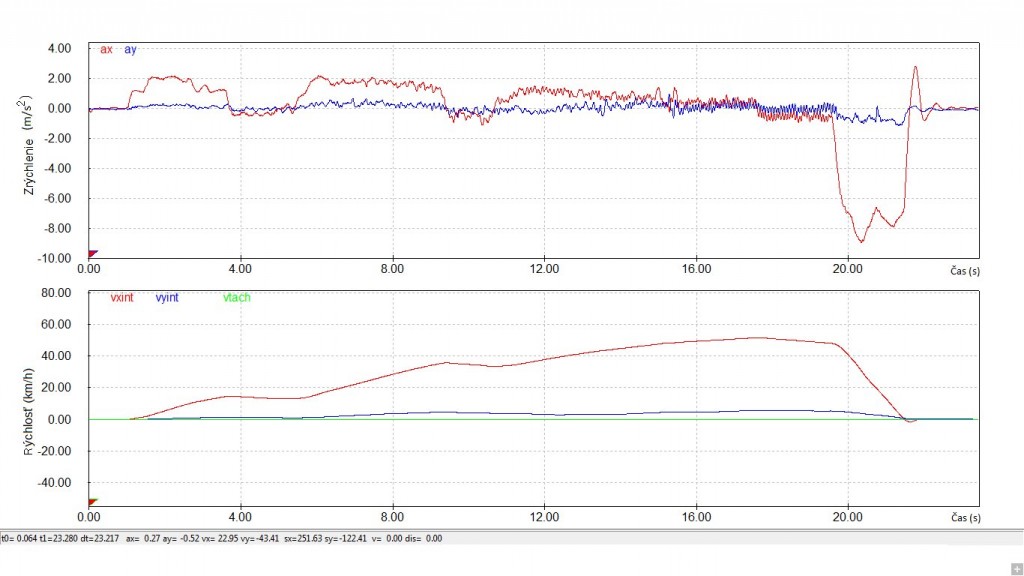Image resolution: width=1024 pixels, height=576 pixels.
Task: Click the dt=23.217 status bar field
Action: point(100,539)
